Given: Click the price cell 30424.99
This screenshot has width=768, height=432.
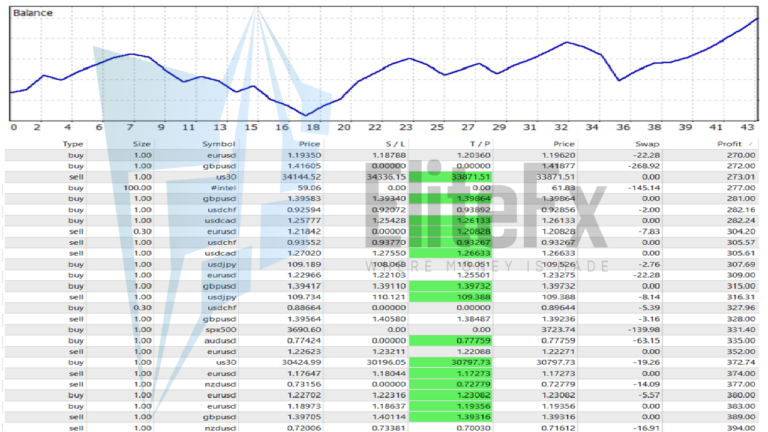Looking at the screenshot, I should click(x=301, y=363).
